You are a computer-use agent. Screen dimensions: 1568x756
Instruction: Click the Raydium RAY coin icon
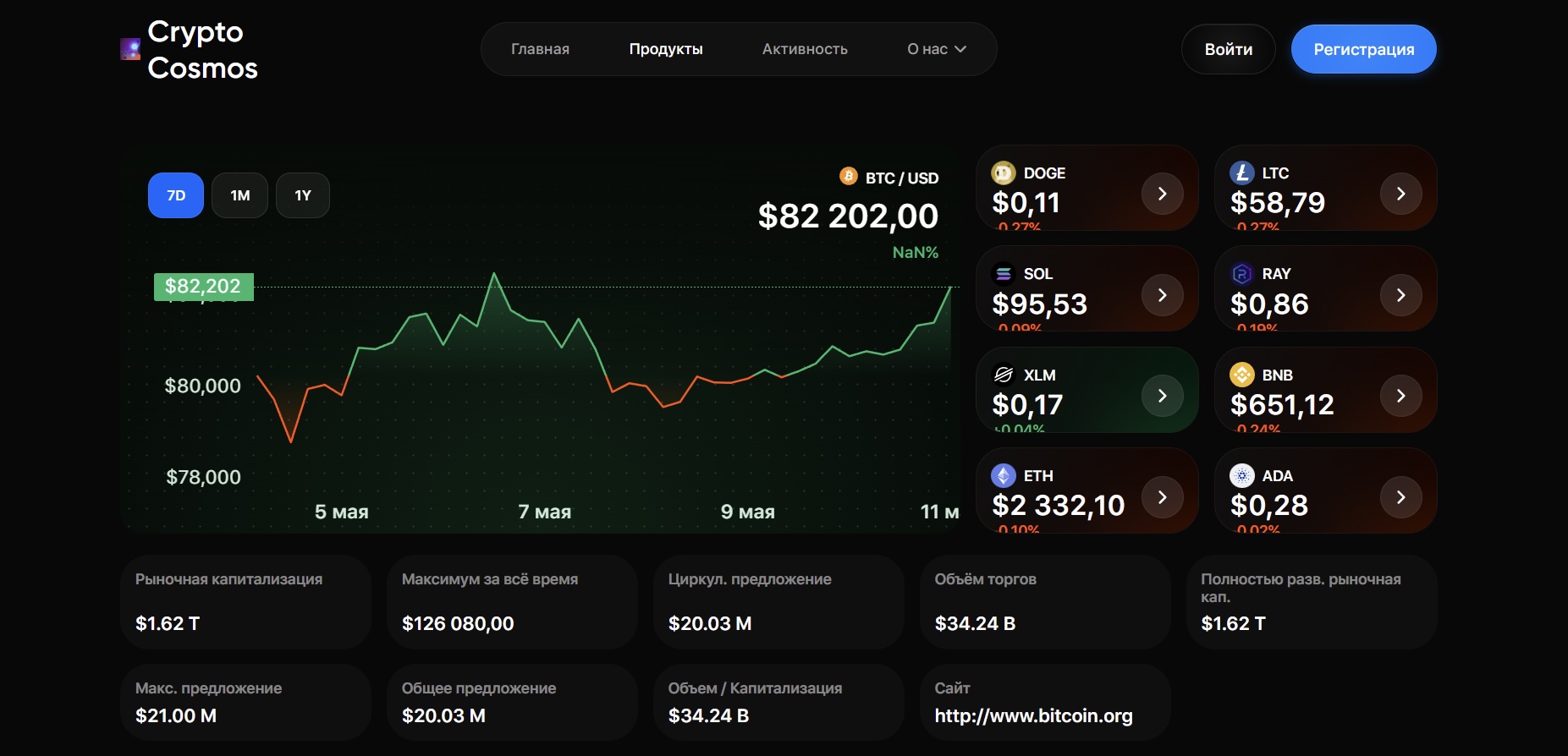(x=1242, y=274)
